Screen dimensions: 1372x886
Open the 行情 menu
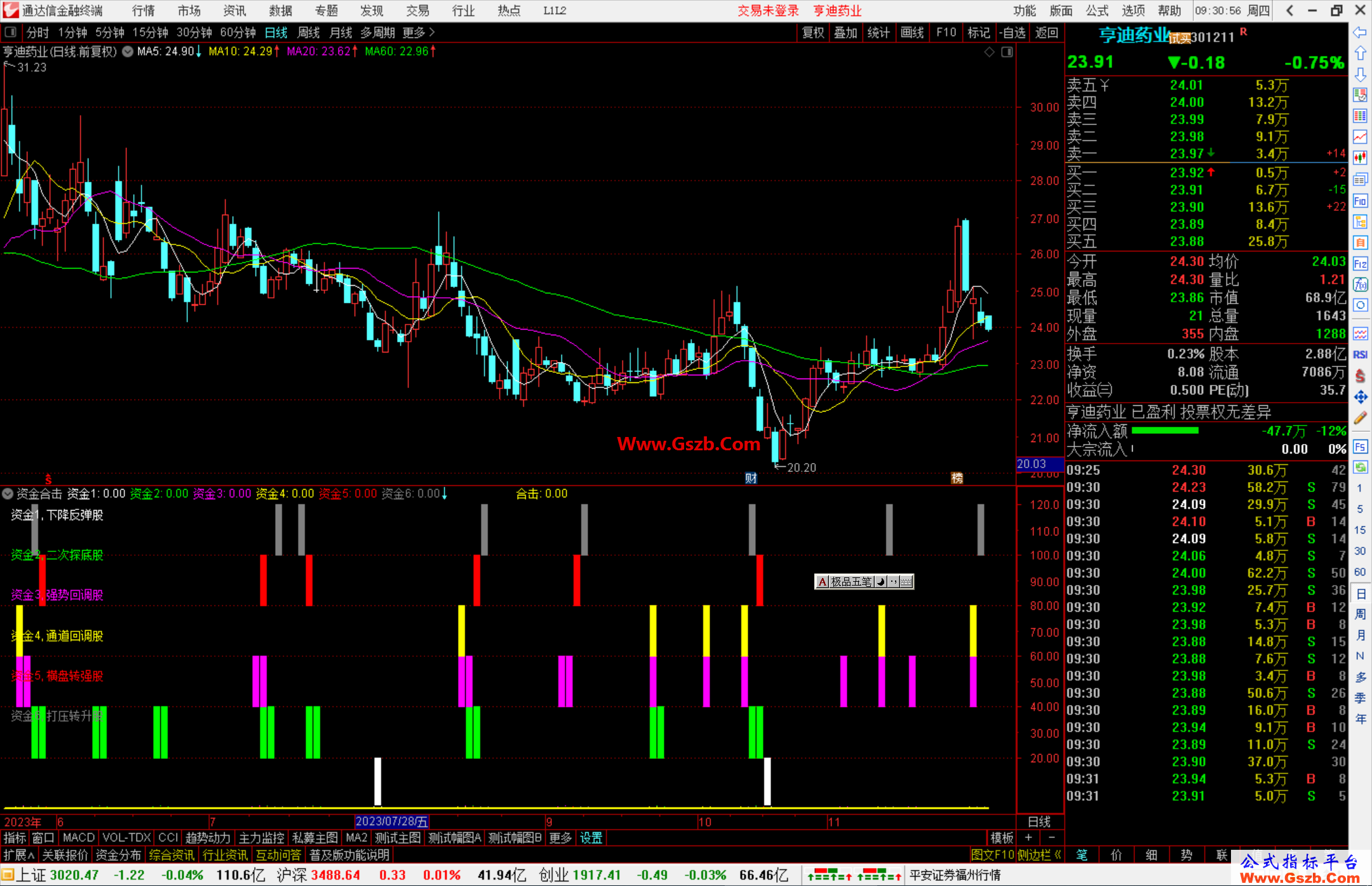tap(144, 11)
